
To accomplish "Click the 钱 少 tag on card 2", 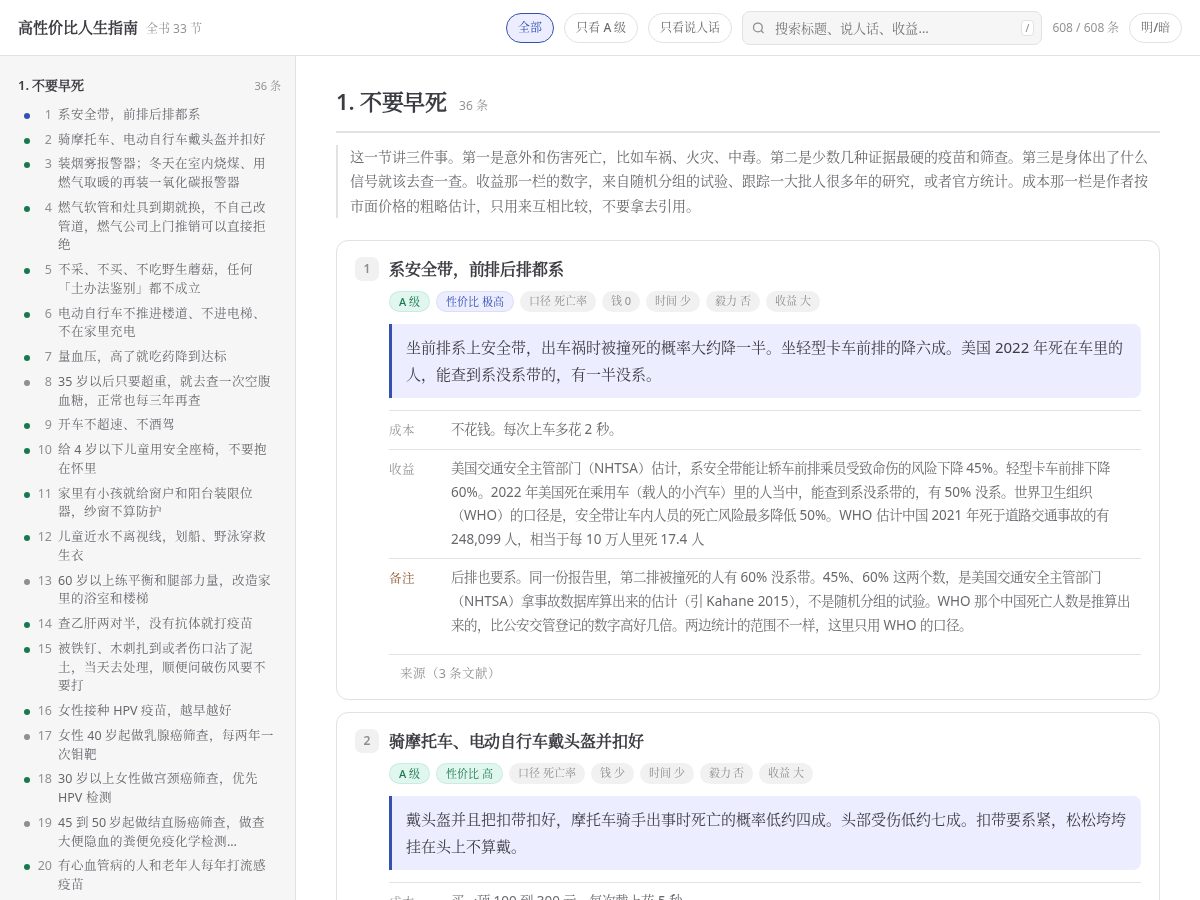I will point(613,773).
